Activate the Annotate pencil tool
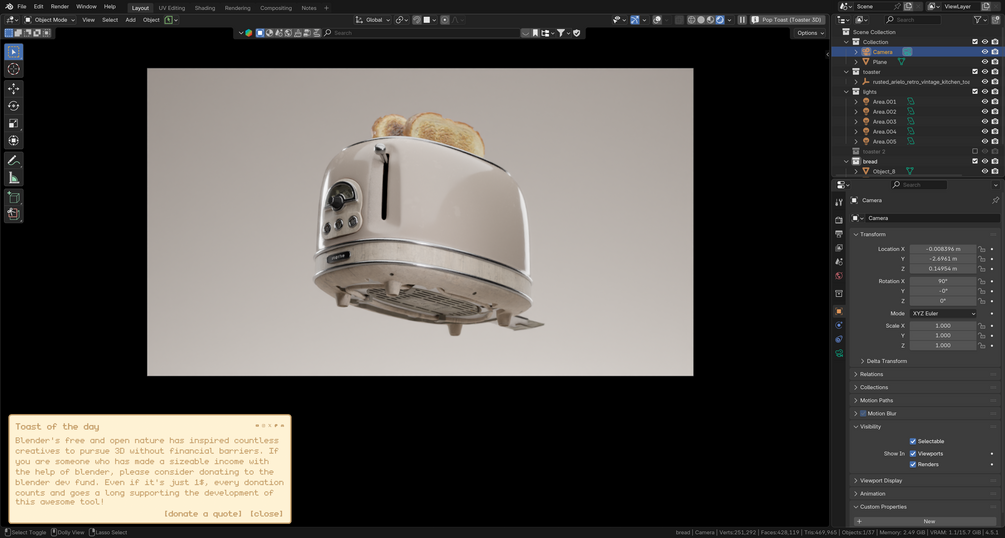 [13, 160]
